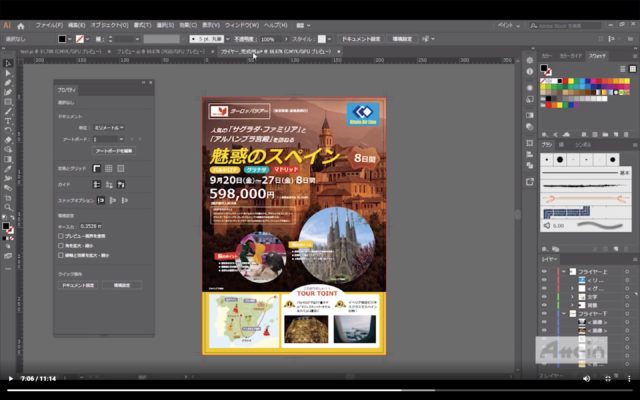Click 環境設定 button in control bar
This screenshot has width=640, height=400.
coord(402,39)
